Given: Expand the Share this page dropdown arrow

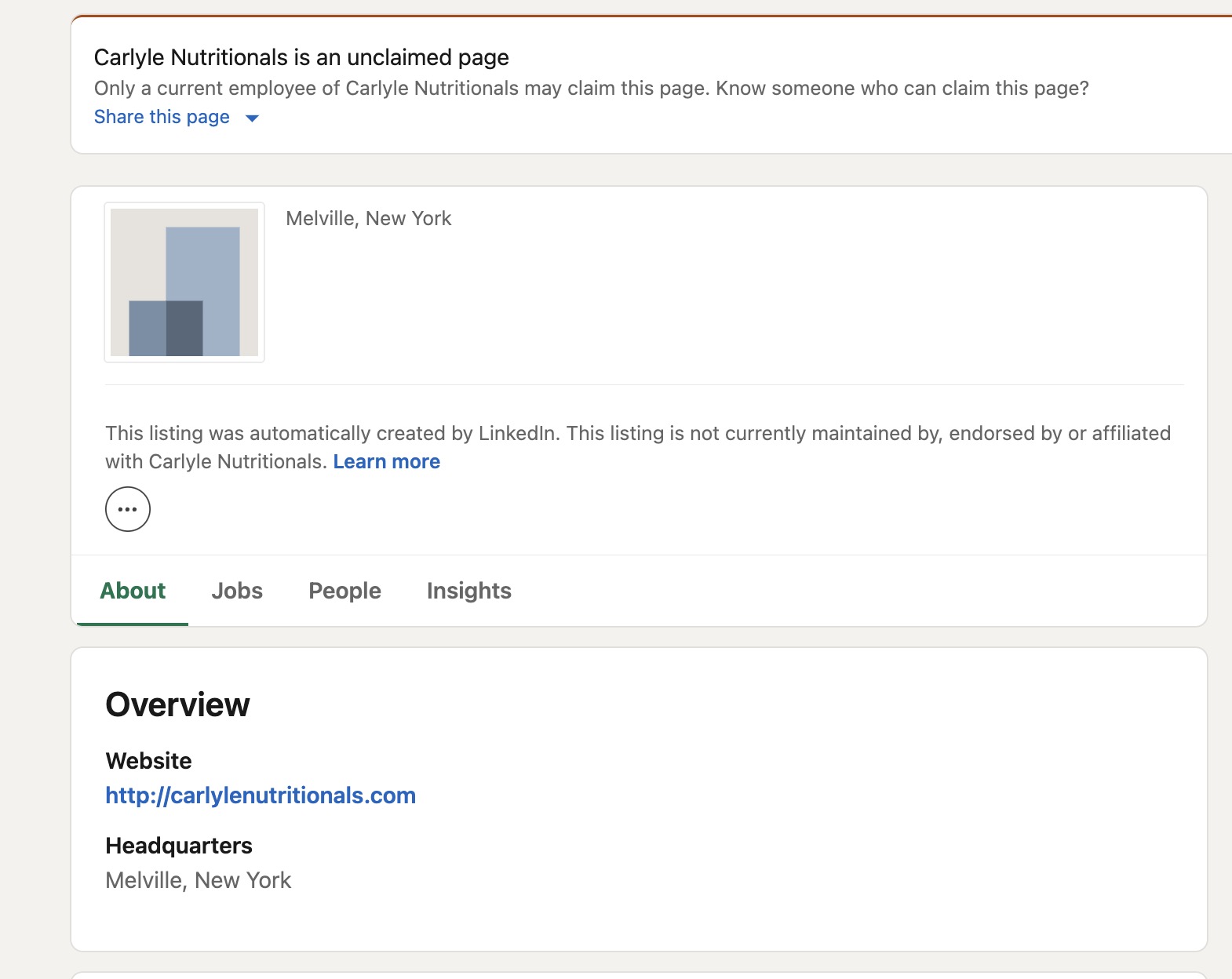Looking at the screenshot, I should [252, 118].
